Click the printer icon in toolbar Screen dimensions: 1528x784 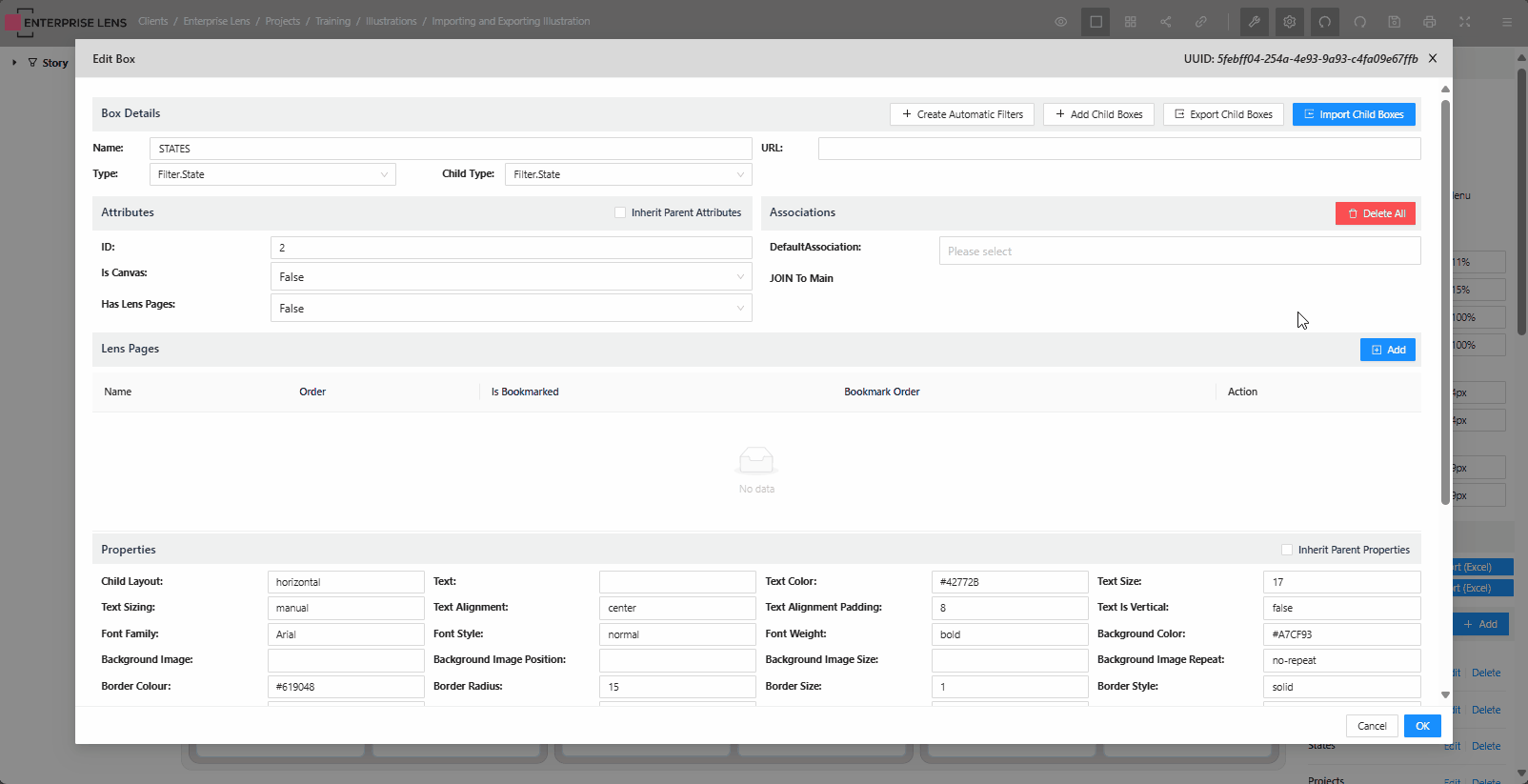(x=1429, y=22)
